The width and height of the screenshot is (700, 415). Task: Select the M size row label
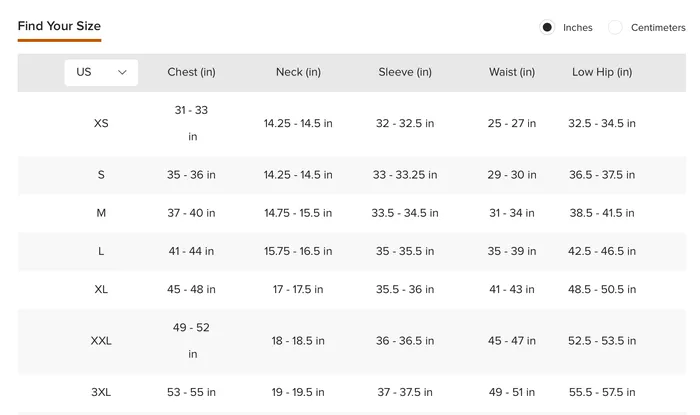pos(101,213)
